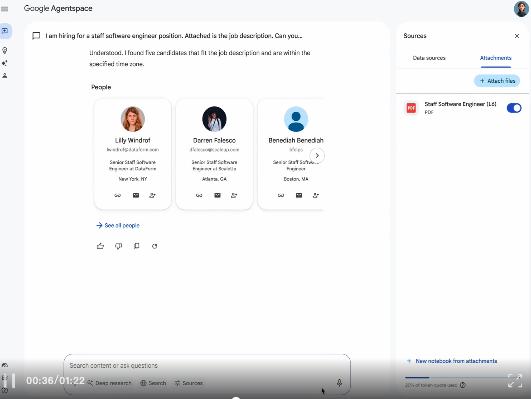Click the flag icon below the response

point(136,246)
